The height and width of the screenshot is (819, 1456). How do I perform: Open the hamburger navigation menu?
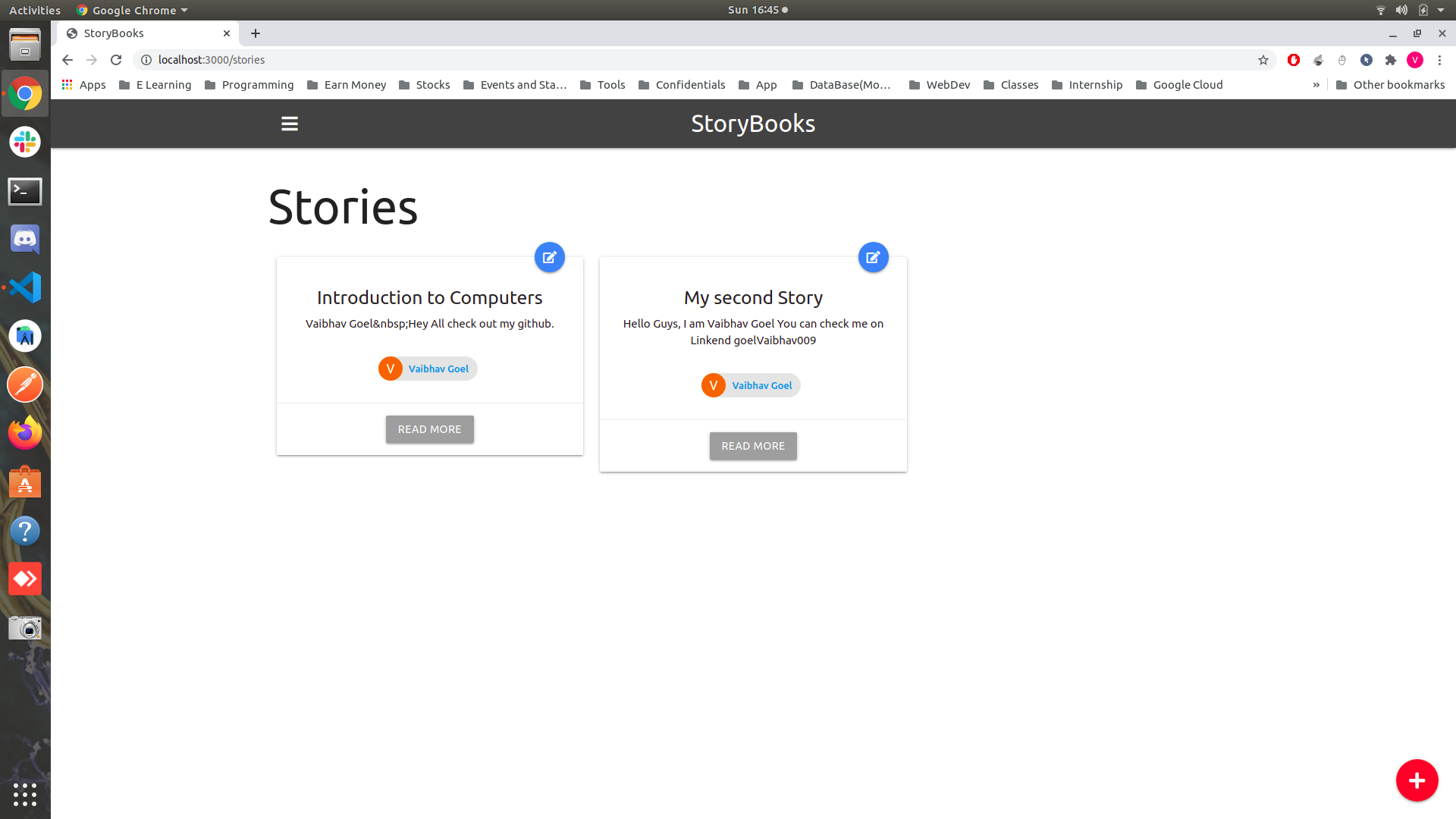290,124
